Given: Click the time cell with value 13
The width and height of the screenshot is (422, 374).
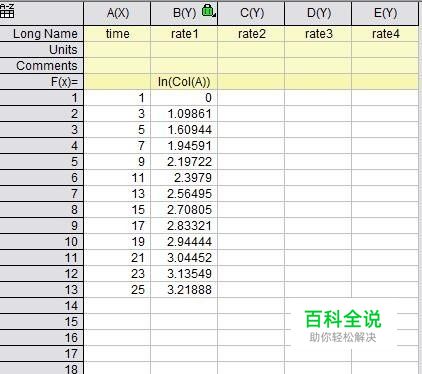Looking at the screenshot, I should pyautogui.click(x=117, y=194).
